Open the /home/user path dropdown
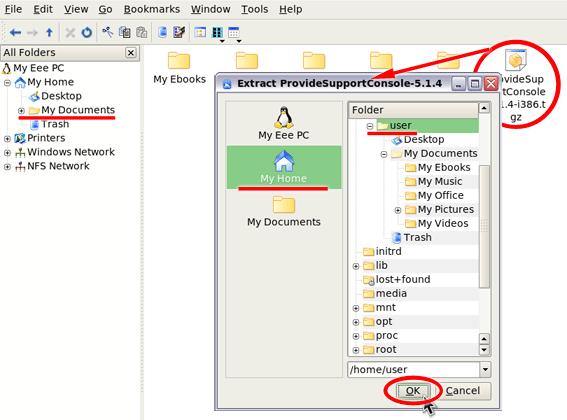The width and height of the screenshot is (567, 420). pyautogui.click(x=485, y=370)
